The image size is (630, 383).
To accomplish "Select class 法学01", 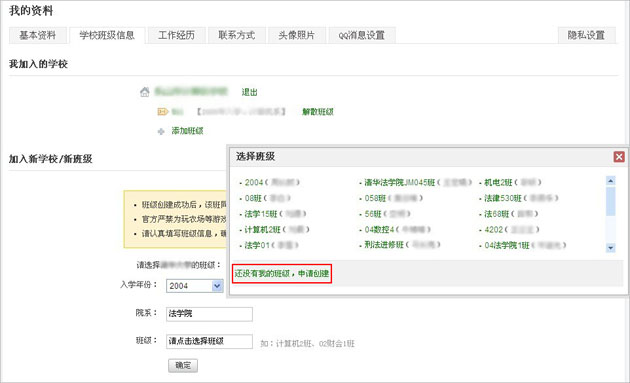I will click(x=257, y=245).
